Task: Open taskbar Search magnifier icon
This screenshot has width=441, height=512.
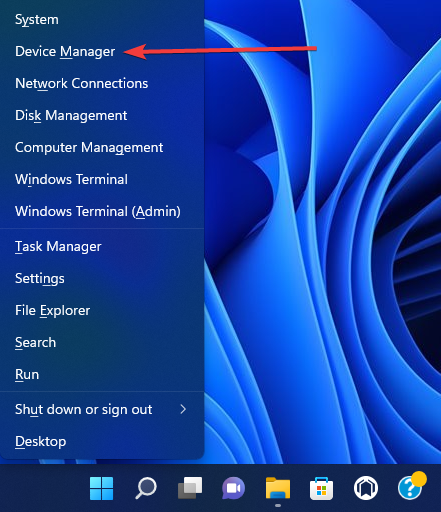Action: click(146, 488)
